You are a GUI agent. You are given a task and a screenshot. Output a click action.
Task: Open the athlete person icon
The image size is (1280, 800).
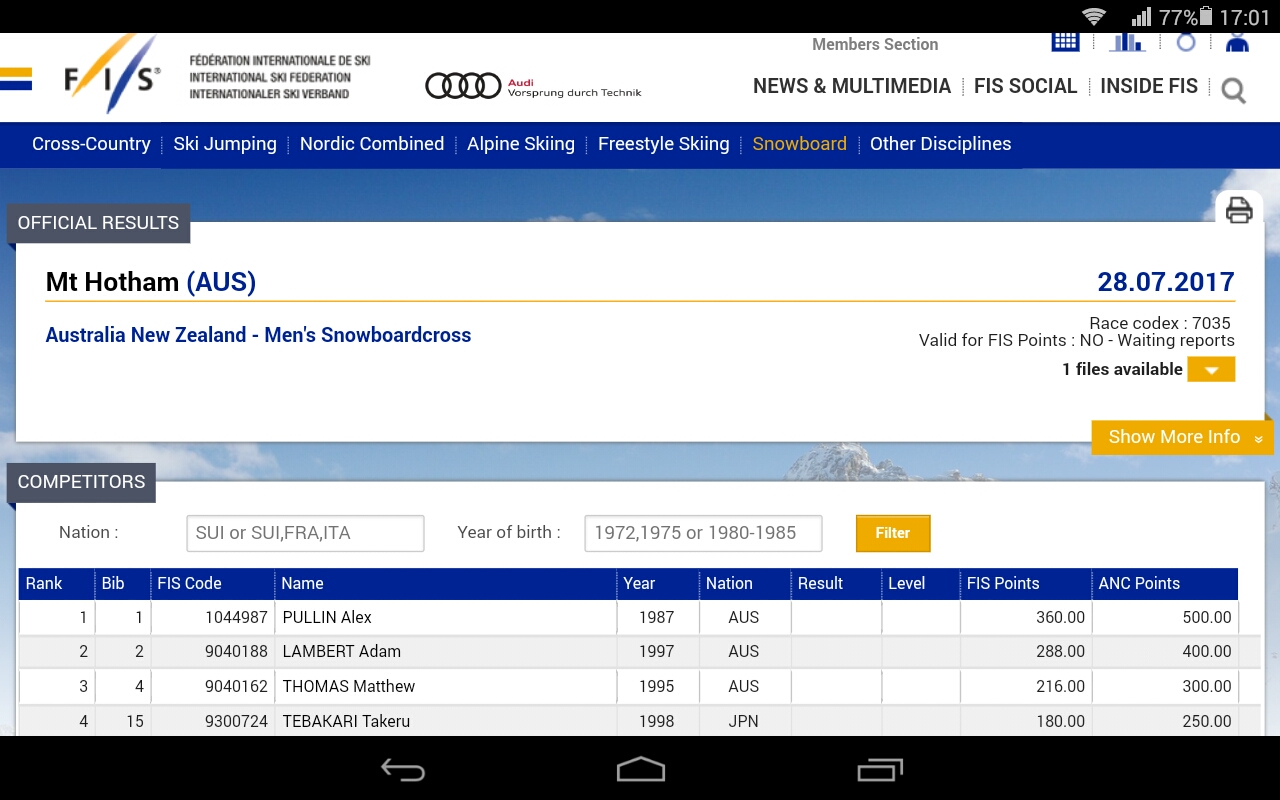(x=1237, y=42)
